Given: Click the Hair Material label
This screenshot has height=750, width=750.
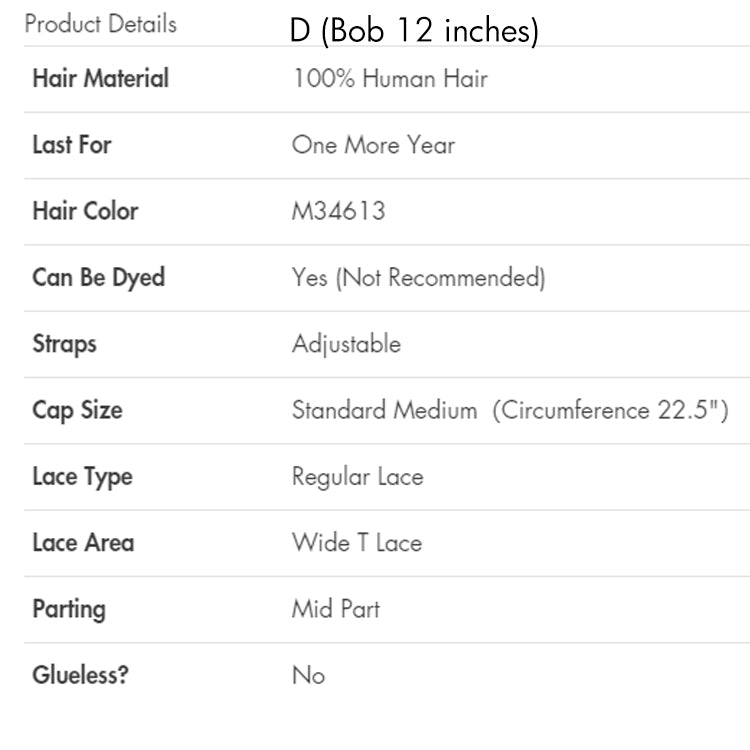Looking at the screenshot, I should click(100, 78).
